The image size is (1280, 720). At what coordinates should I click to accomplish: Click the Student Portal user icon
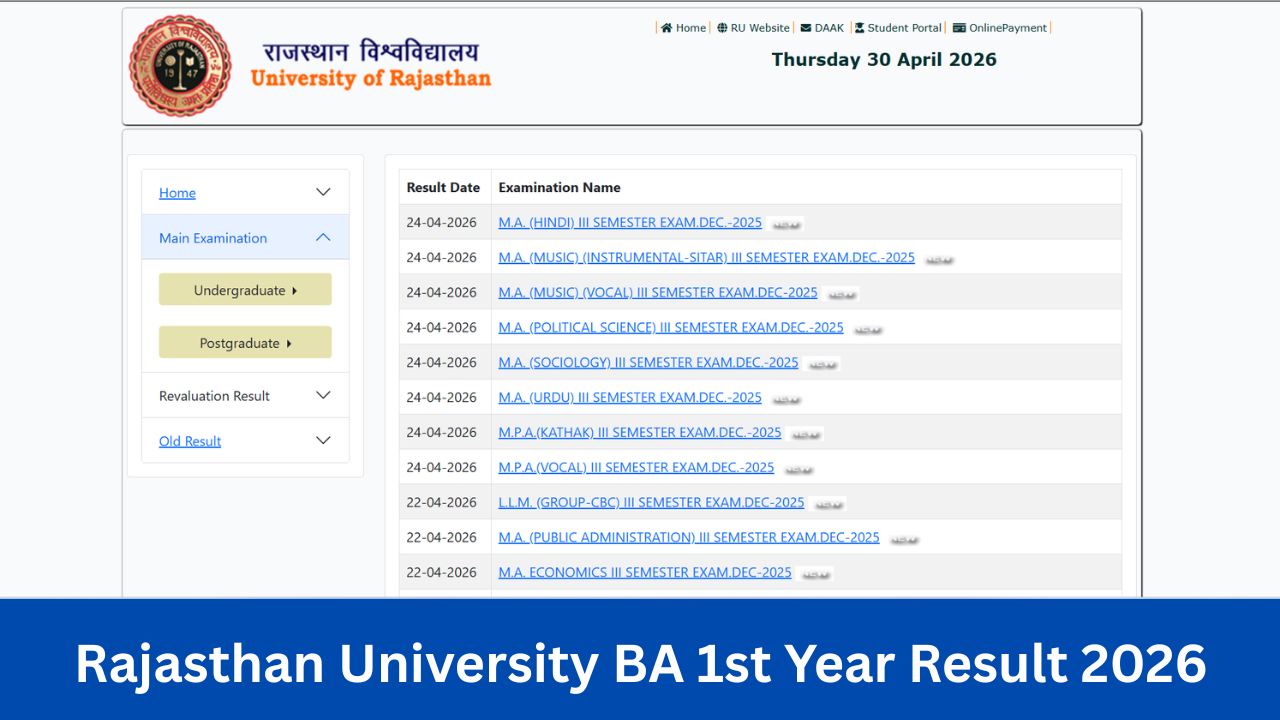(x=859, y=28)
